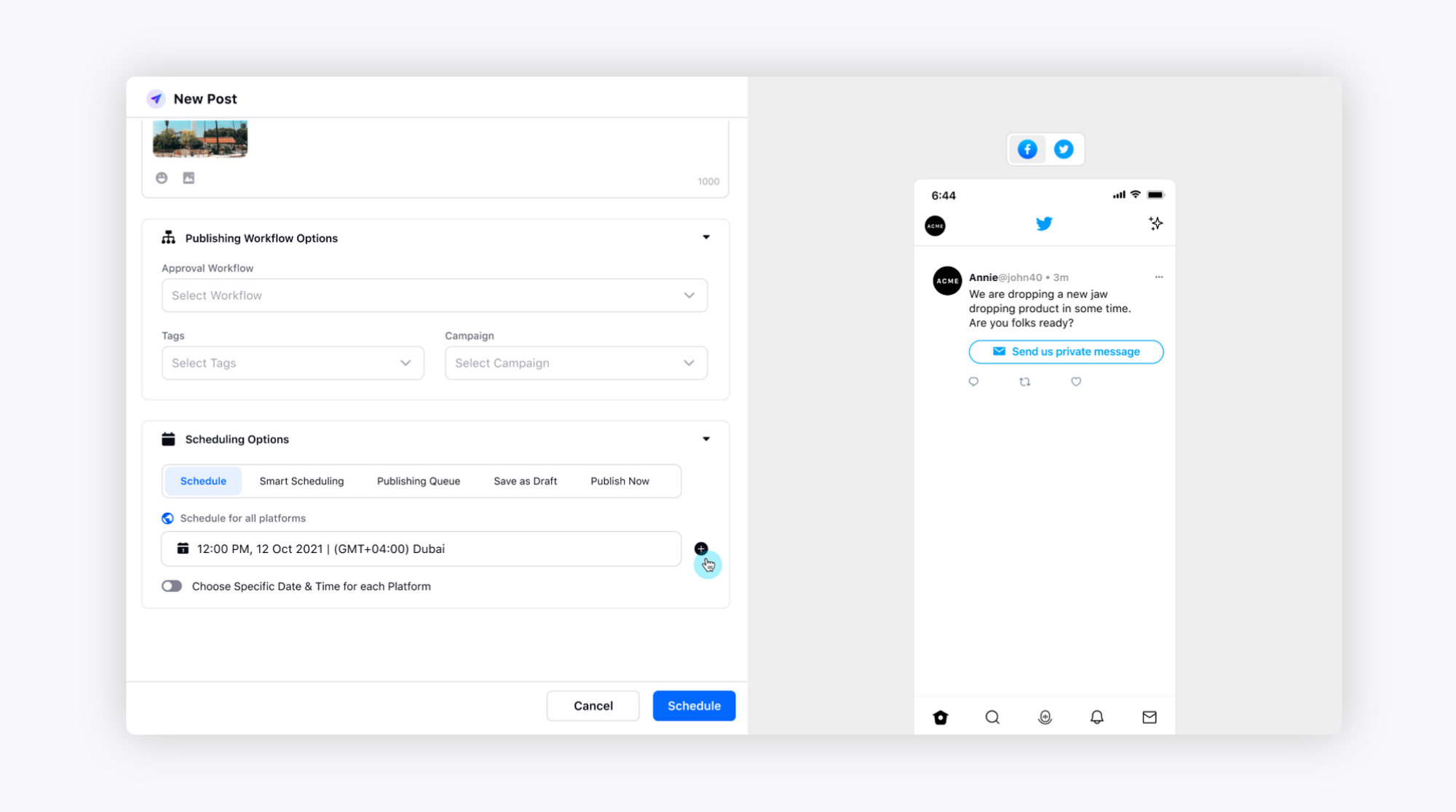Click the add schedule time plus button
1456x812 pixels.
pyautogui.click(x=700, y=548)
